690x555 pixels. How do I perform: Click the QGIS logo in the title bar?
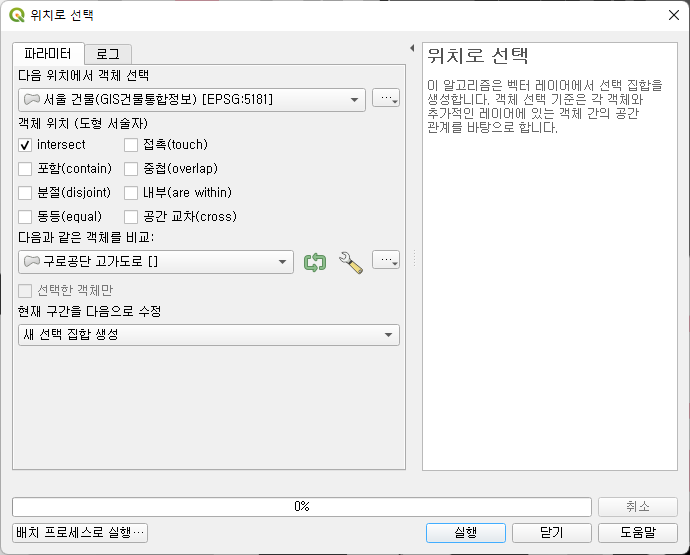[17, 15]
